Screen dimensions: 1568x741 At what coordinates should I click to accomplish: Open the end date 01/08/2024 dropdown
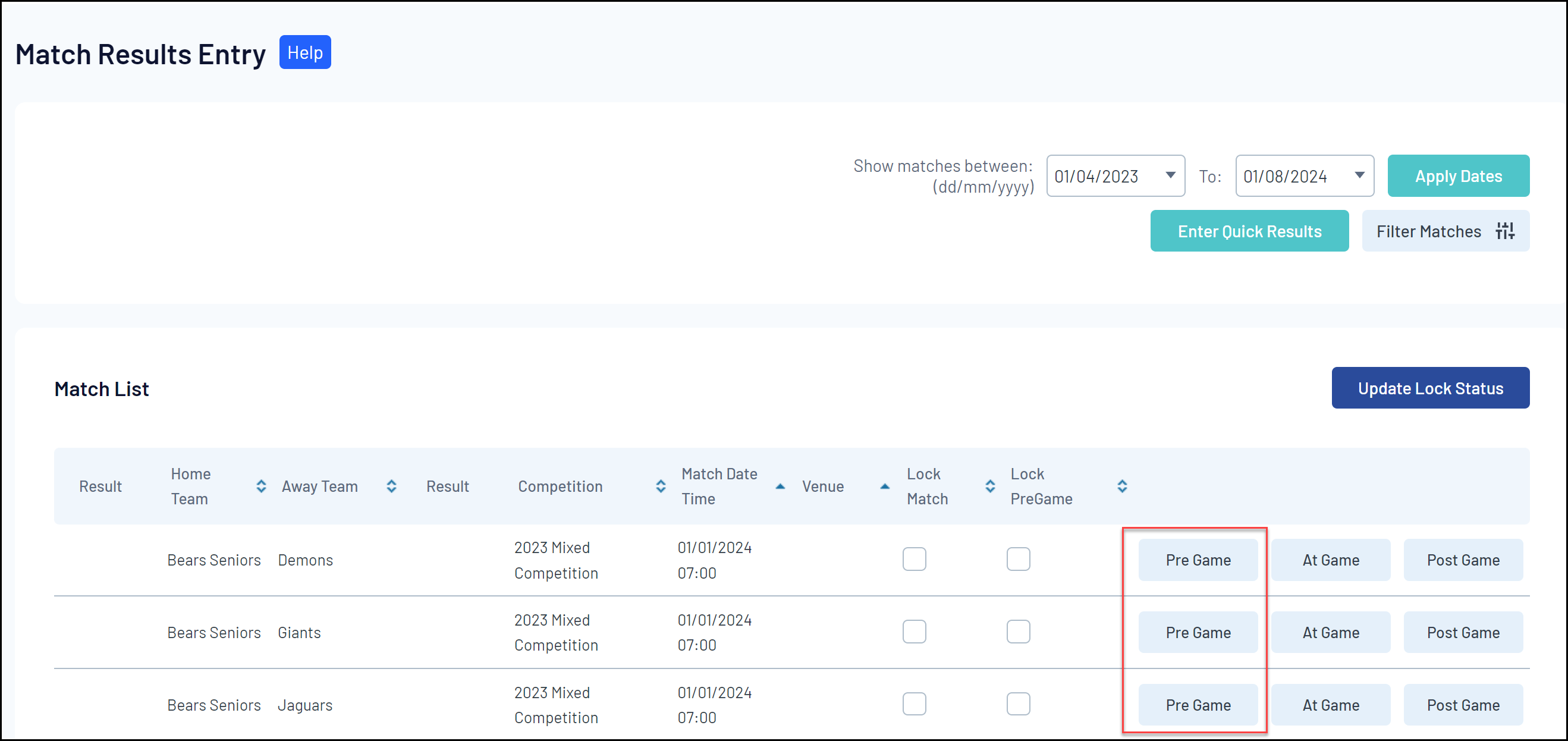[1359, 175]
